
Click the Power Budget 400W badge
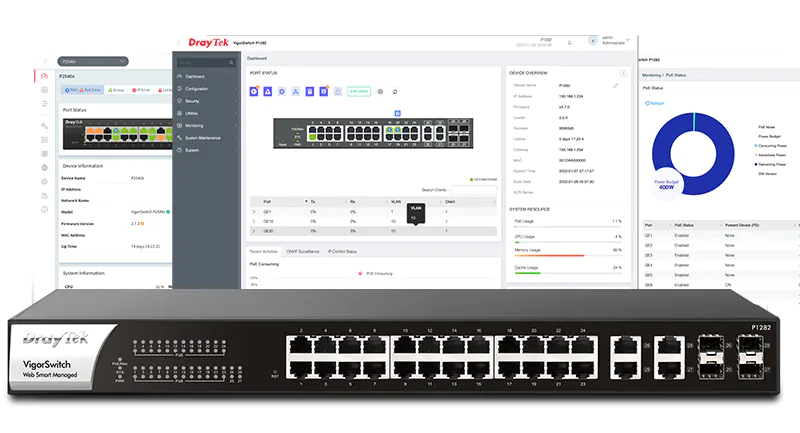click(666, 185)
